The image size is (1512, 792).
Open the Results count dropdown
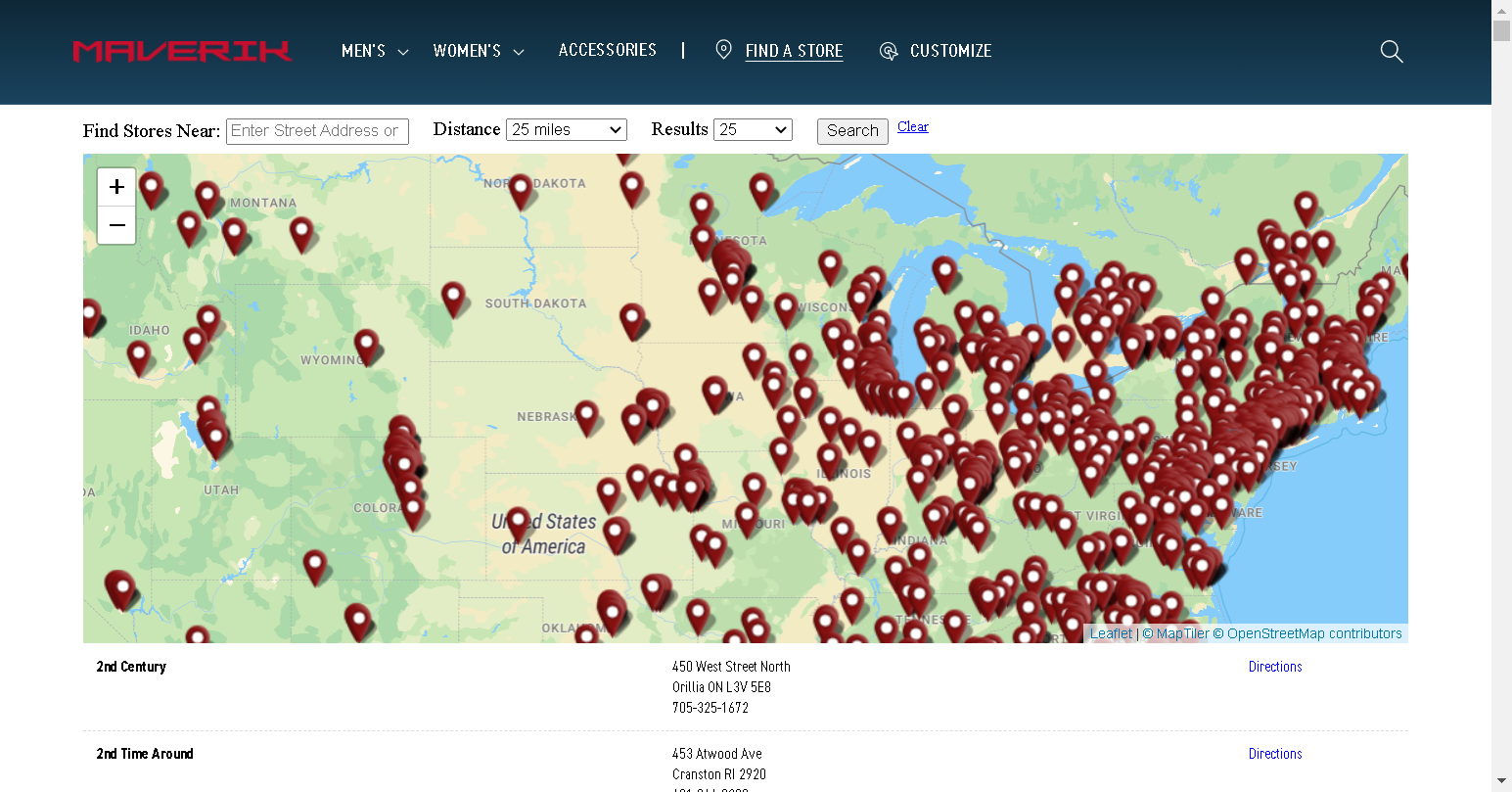click(x=753, y=130)
